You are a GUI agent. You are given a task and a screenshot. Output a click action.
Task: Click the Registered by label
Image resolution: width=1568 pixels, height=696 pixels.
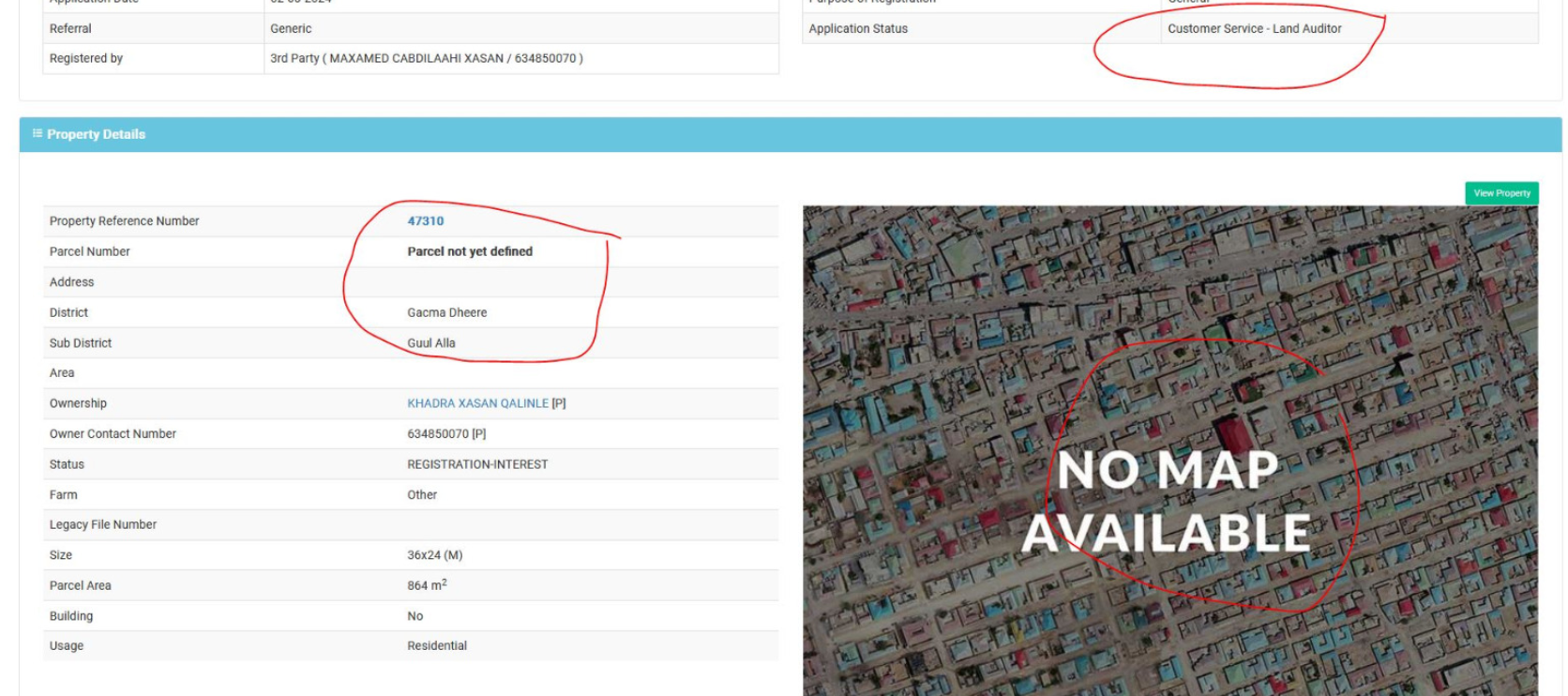point(86,58)
